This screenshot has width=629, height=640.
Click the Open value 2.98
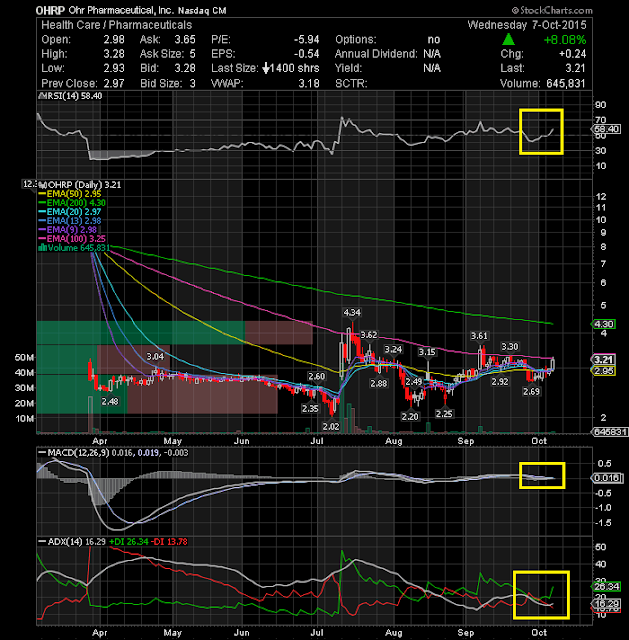(x=114, y=40)
